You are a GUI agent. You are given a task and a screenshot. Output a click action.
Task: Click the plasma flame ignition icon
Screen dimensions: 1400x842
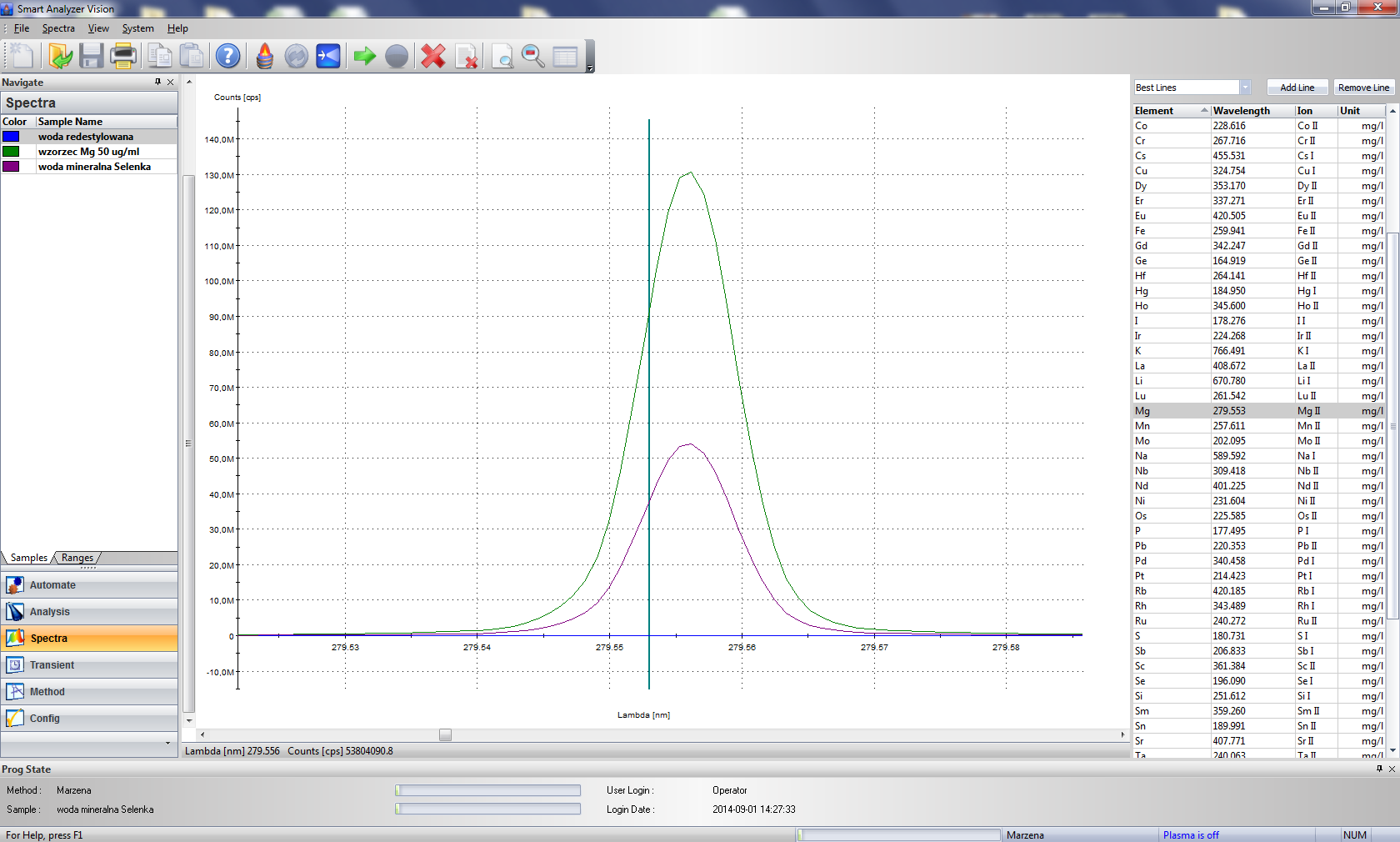point(264,56)
